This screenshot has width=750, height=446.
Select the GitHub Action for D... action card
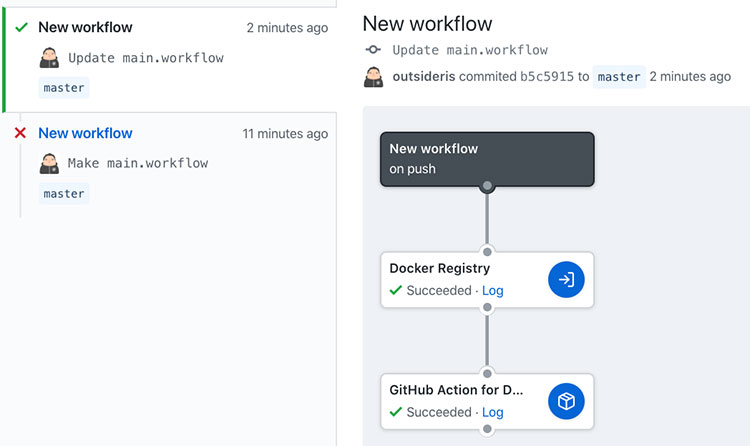487,401
